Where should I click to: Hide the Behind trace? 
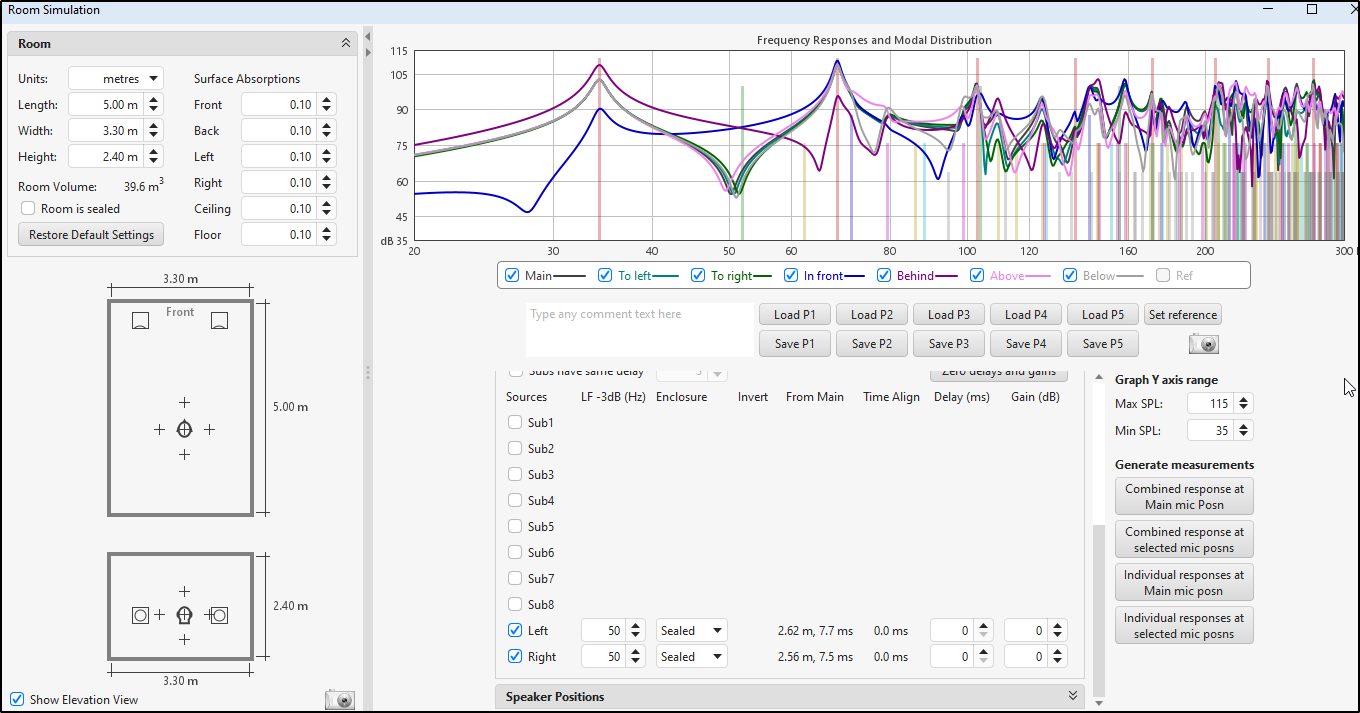[884, 275]
